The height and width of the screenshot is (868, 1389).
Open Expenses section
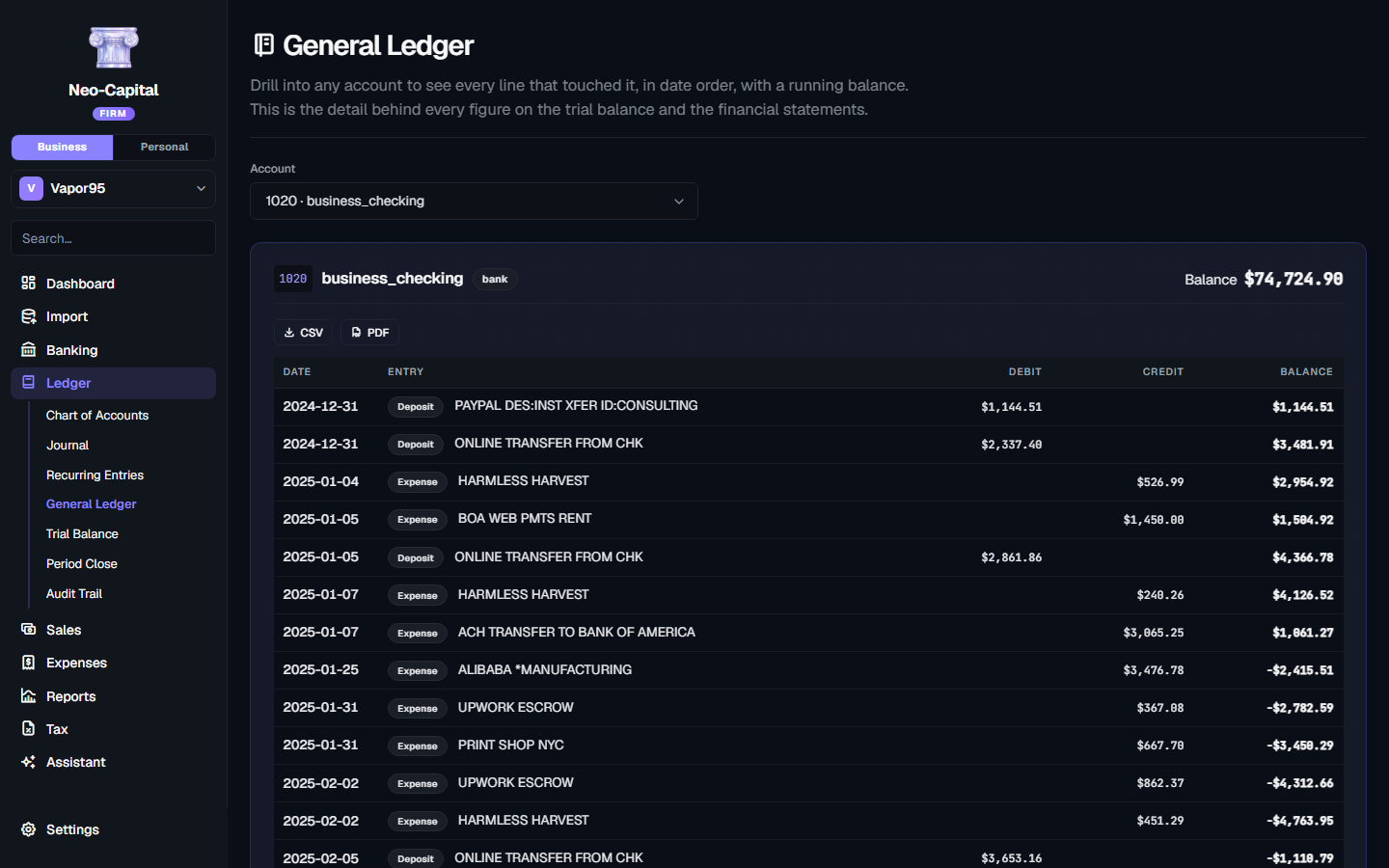click(113, 663)
